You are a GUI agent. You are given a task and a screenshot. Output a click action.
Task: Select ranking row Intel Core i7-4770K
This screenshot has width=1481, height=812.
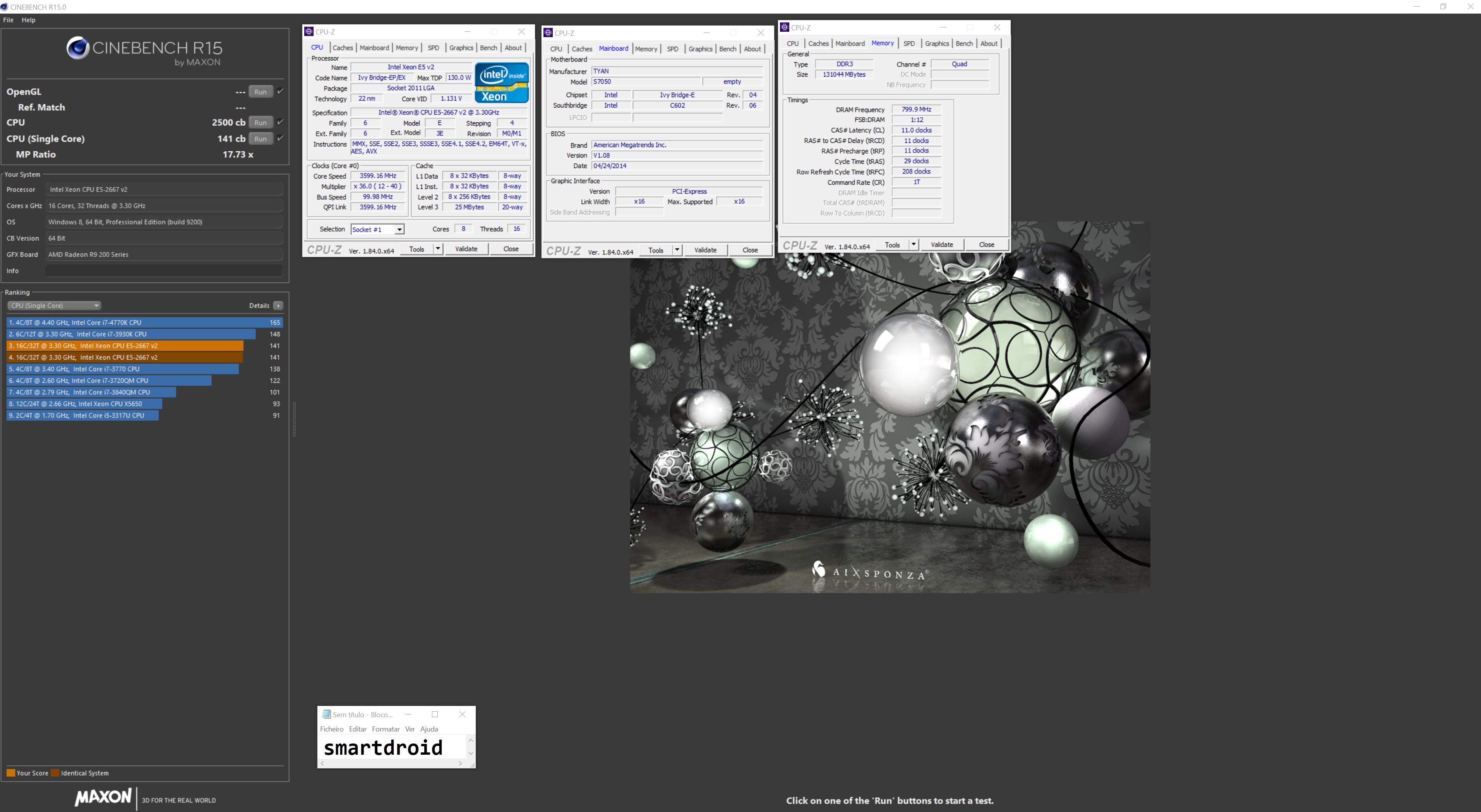pyautogui.click(x=144, y=322)
